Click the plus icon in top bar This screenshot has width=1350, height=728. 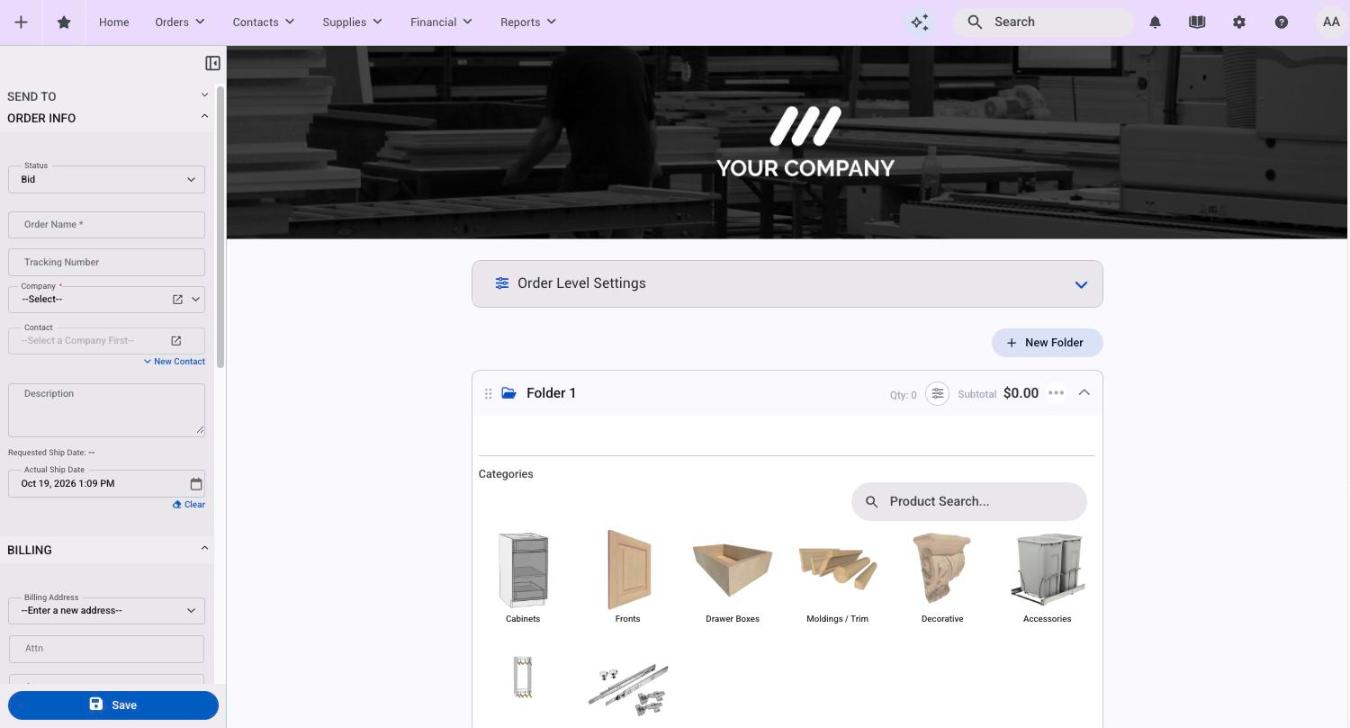21,22
